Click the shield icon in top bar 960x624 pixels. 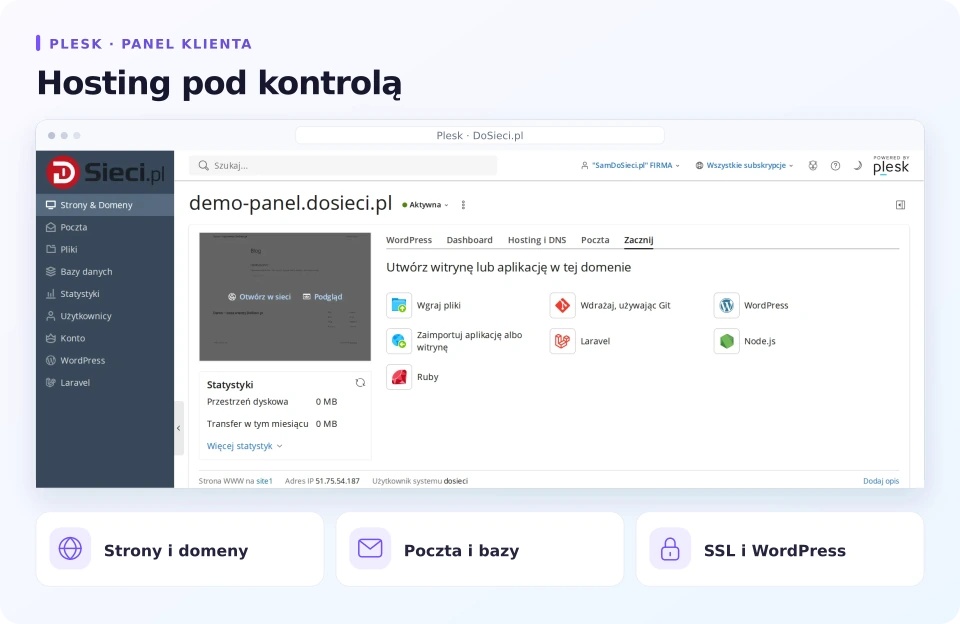pyautogui.click(x=812, y=165)
